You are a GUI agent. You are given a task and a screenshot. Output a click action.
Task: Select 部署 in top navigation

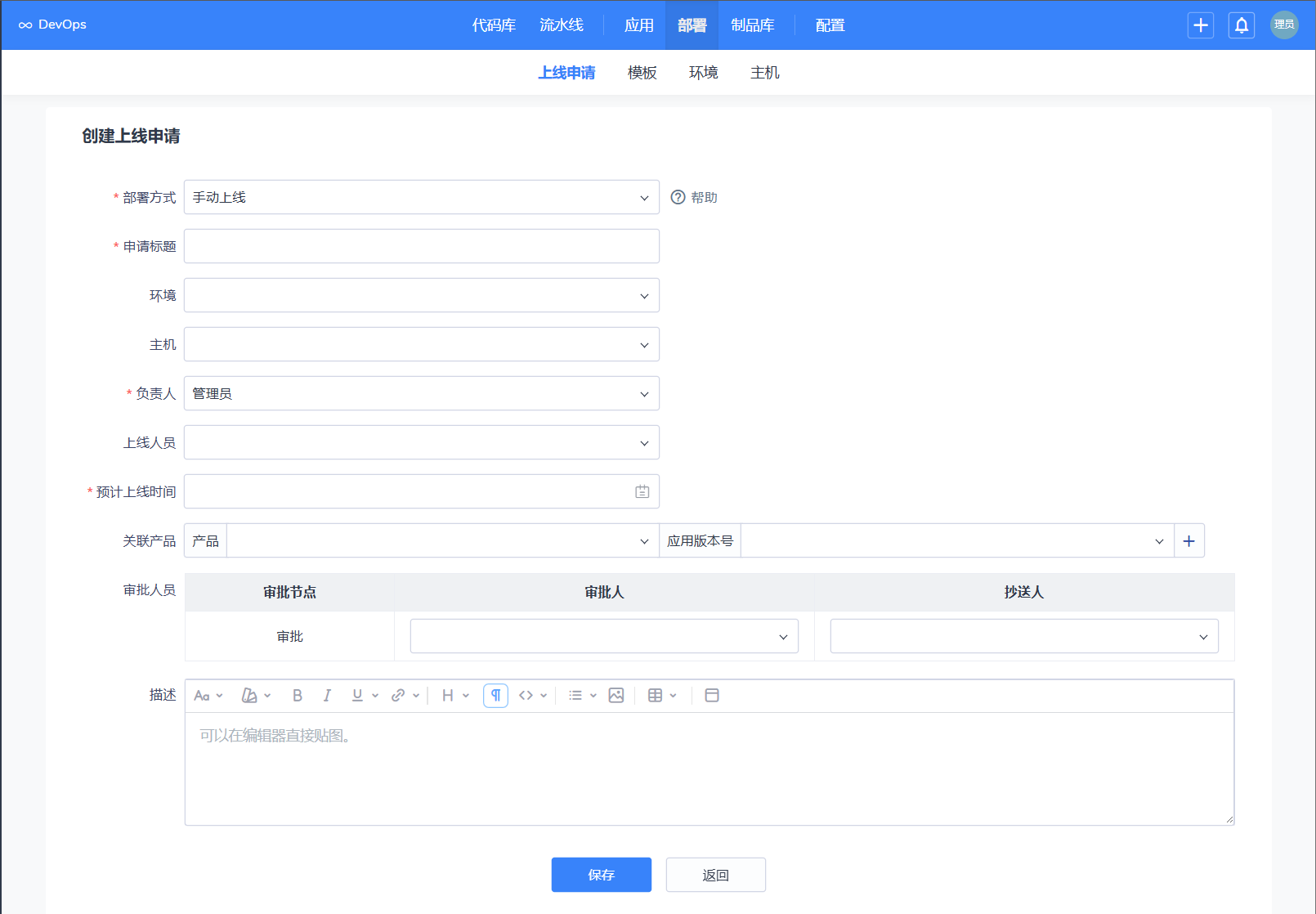(x=692, y=25)
